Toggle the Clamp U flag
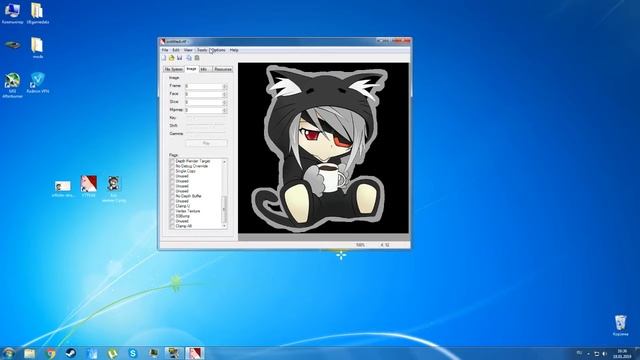 (172, 206)
